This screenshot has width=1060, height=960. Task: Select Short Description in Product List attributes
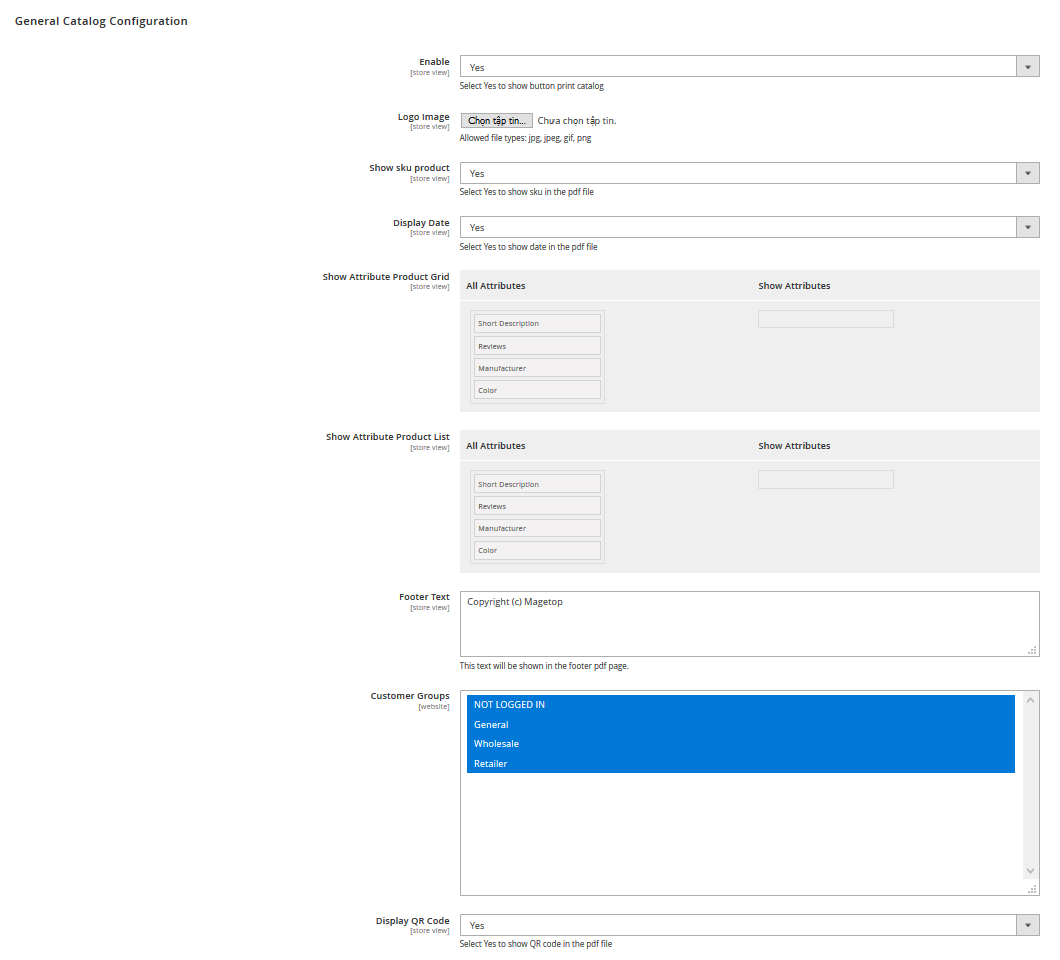[537, 484]
